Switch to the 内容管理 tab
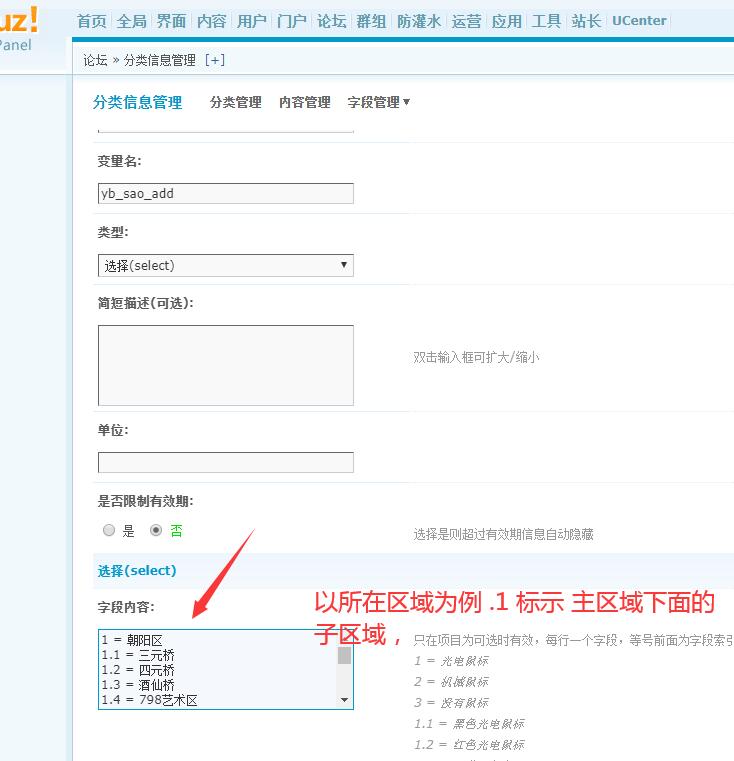734x761 pixels. click(x=305, y=102)
